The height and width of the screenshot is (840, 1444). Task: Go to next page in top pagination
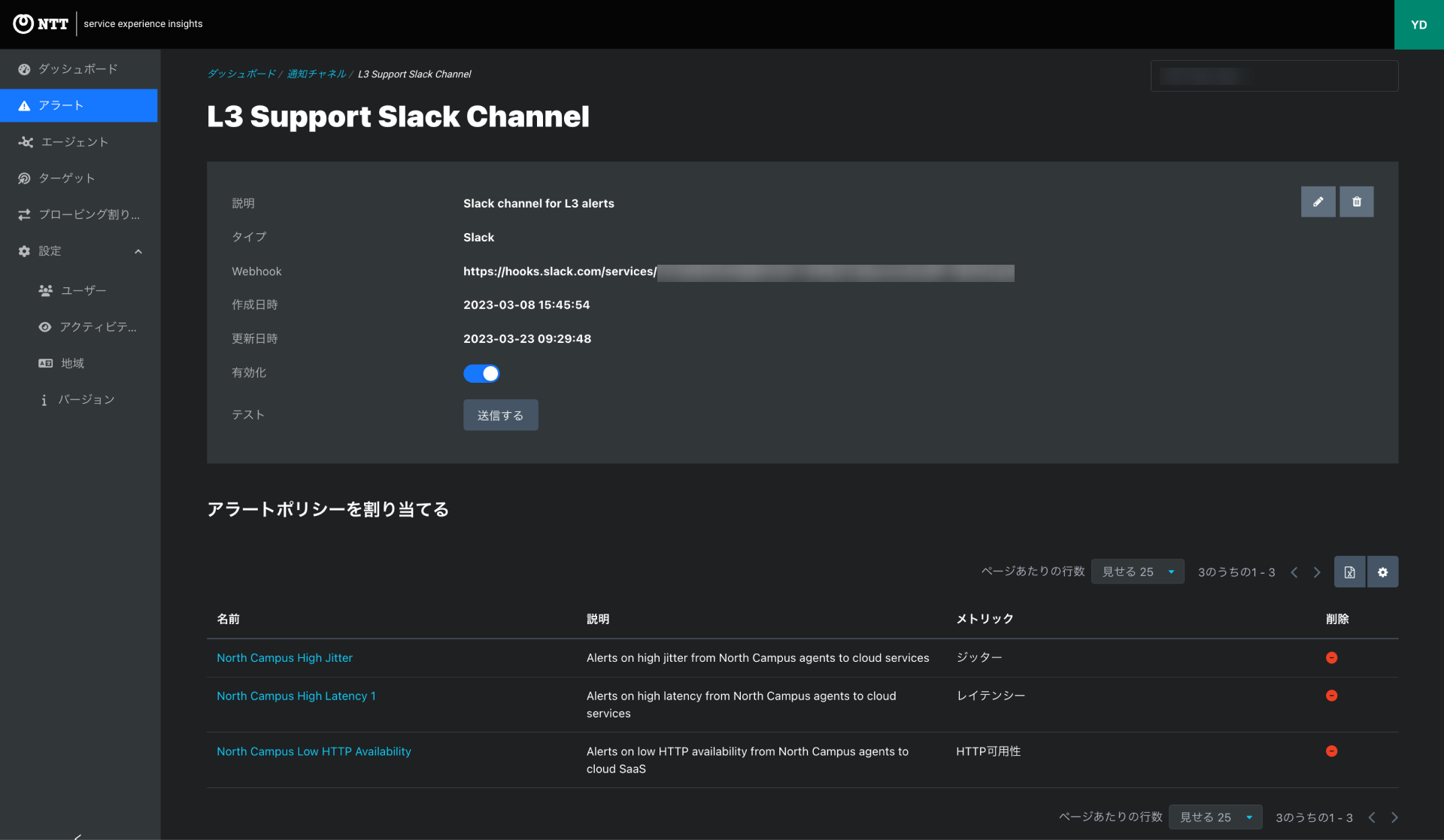1317,572
